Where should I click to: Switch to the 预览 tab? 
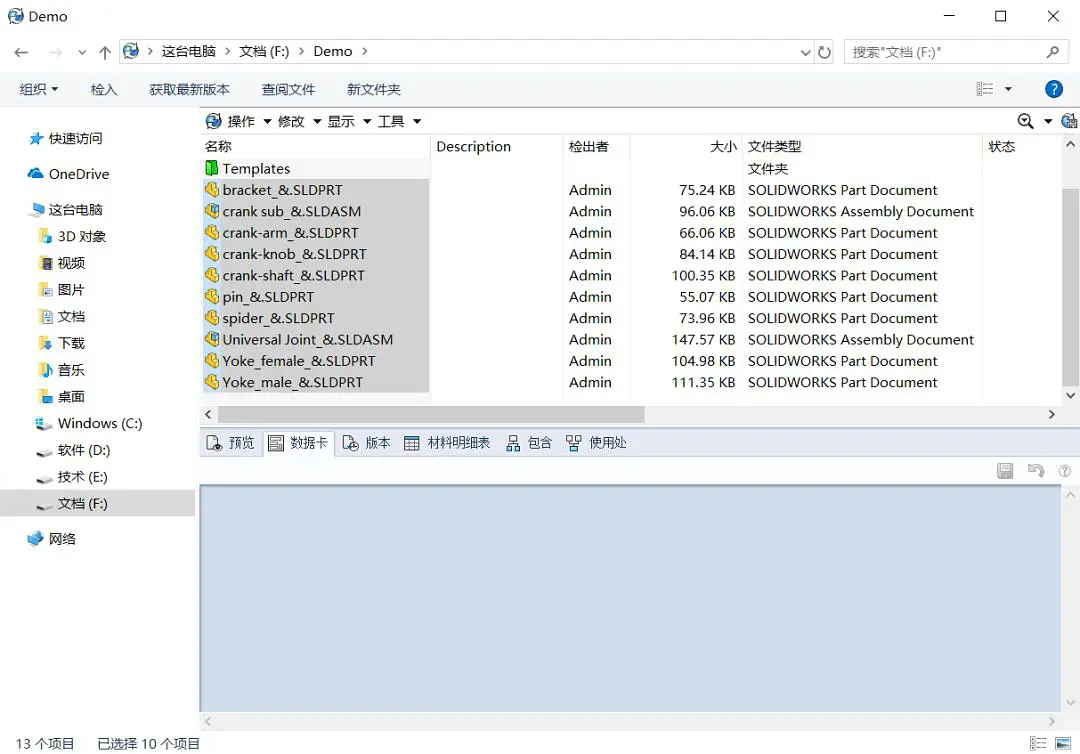coord(231,443)
